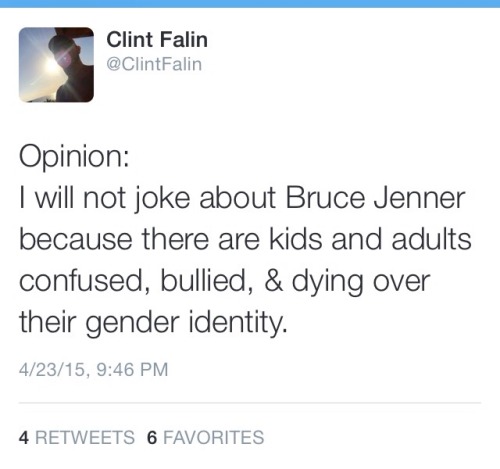Select the word Opinion: in the tweet
500x469 pixels.
pyautogui.click(x=74, y=157)
